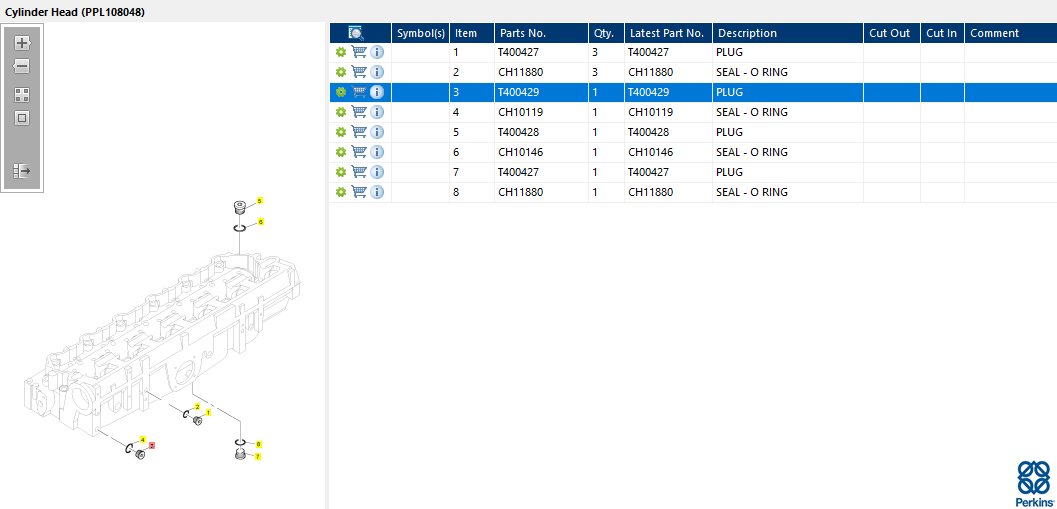
Task: Click the cart icon on selected T400429 row
Action: (x=359, y=92)
